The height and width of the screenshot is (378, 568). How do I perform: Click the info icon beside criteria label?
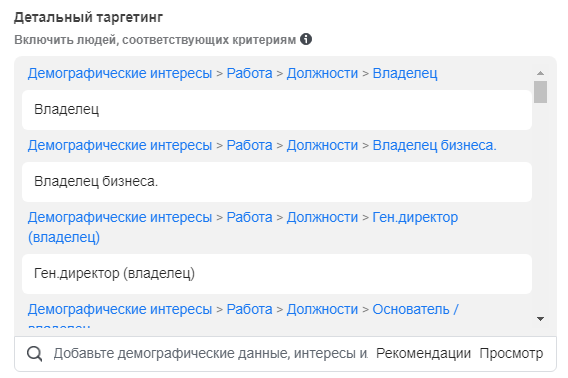306,39
